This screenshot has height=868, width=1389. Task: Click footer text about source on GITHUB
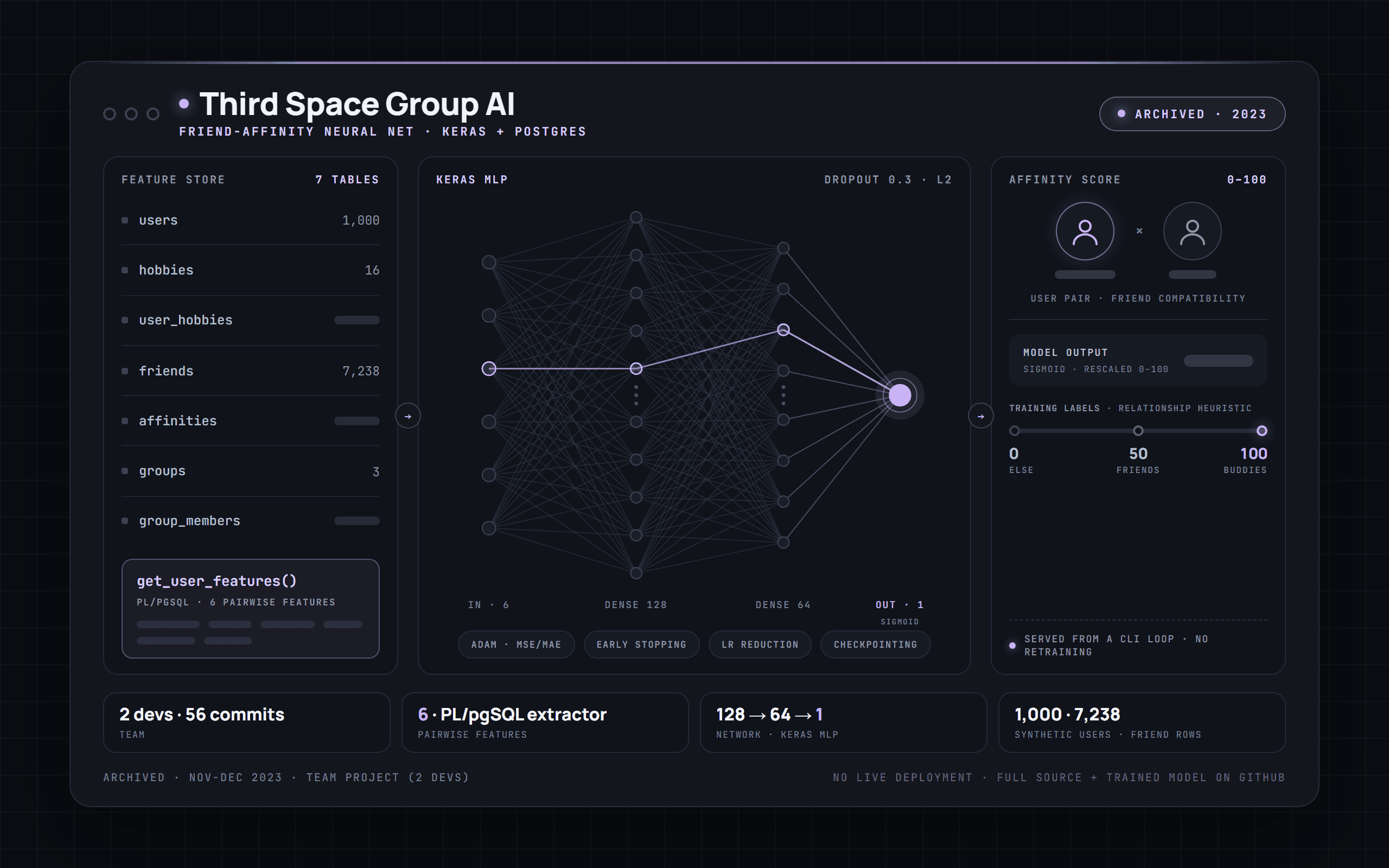(1059, 778)
